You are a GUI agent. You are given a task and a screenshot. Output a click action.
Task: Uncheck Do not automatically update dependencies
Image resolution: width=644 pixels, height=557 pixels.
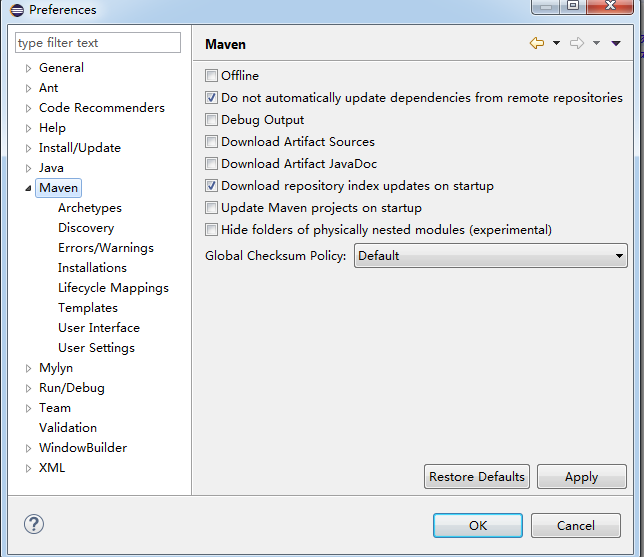211,98
